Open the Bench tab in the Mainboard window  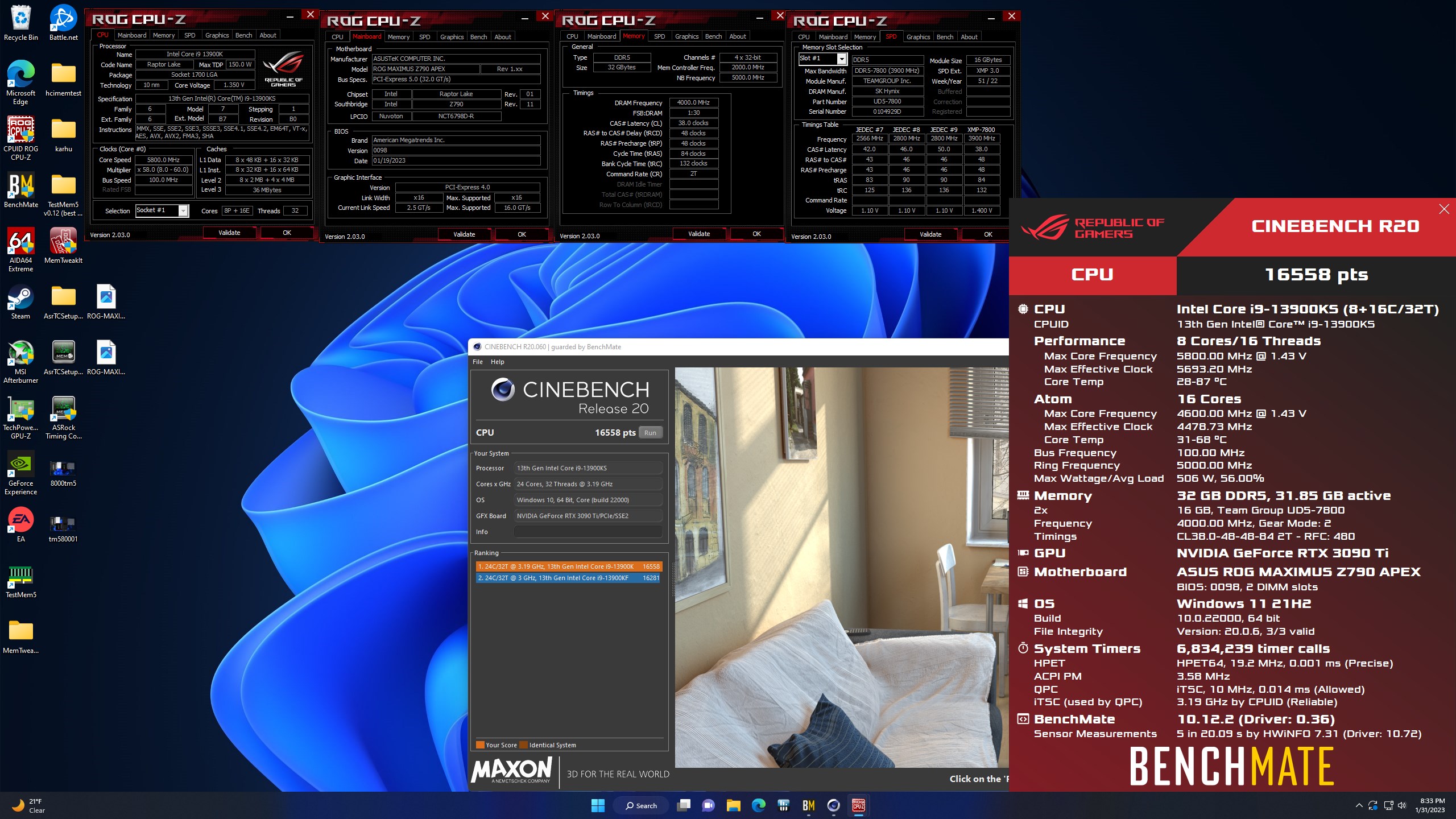pos(478,37)
